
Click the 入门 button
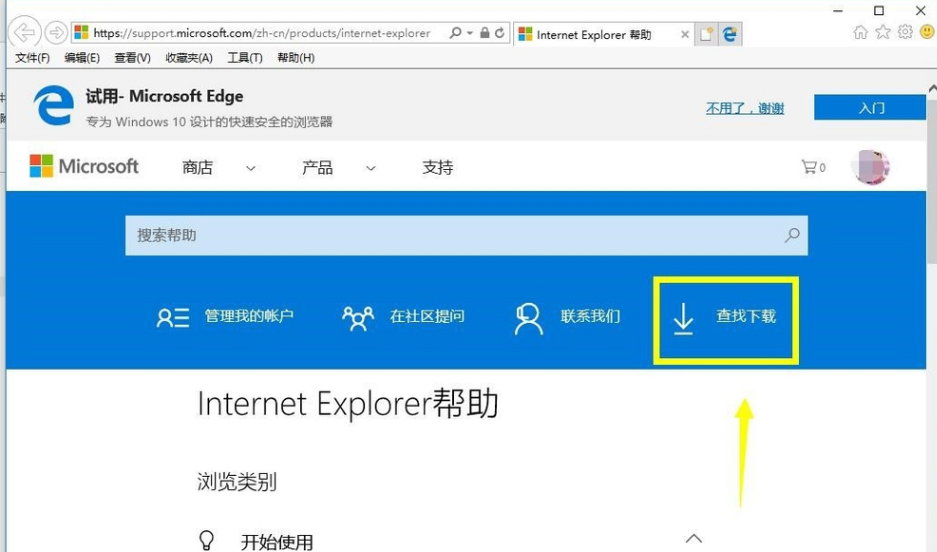871,108
